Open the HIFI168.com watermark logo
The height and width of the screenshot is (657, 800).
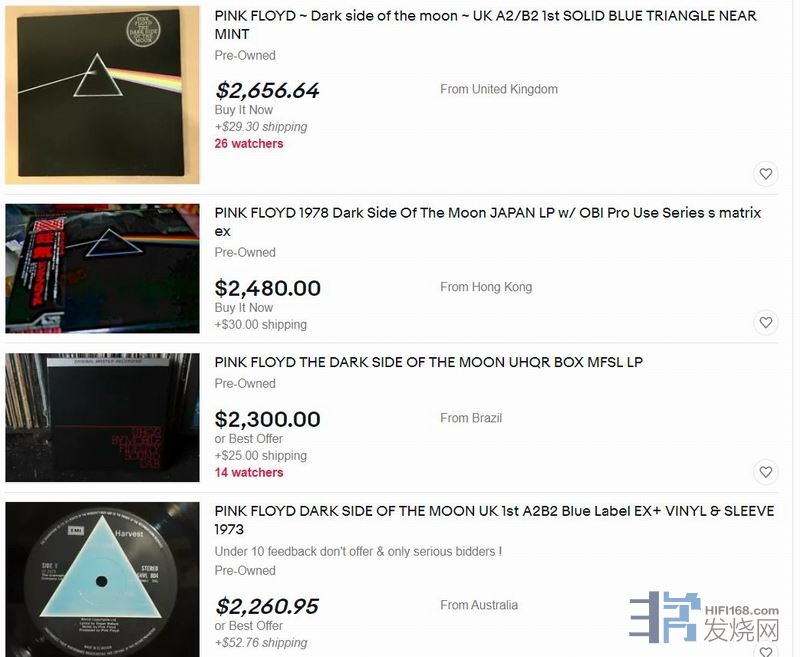704,617
